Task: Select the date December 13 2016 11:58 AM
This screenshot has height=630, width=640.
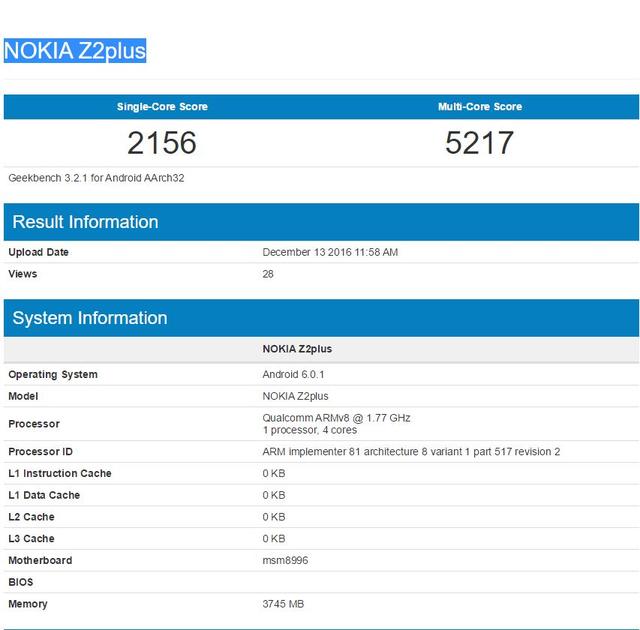Action: (330, 252)
